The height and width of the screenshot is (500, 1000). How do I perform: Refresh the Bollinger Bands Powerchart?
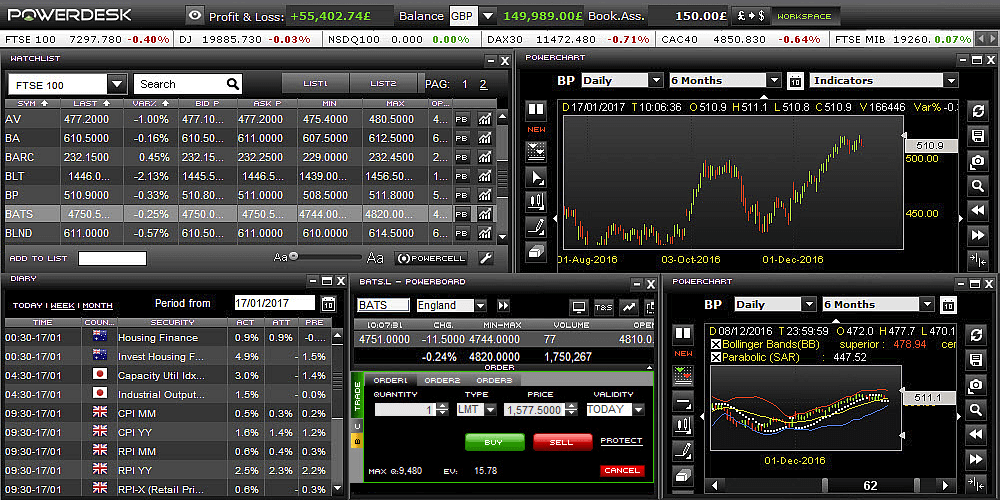point(975,335)
